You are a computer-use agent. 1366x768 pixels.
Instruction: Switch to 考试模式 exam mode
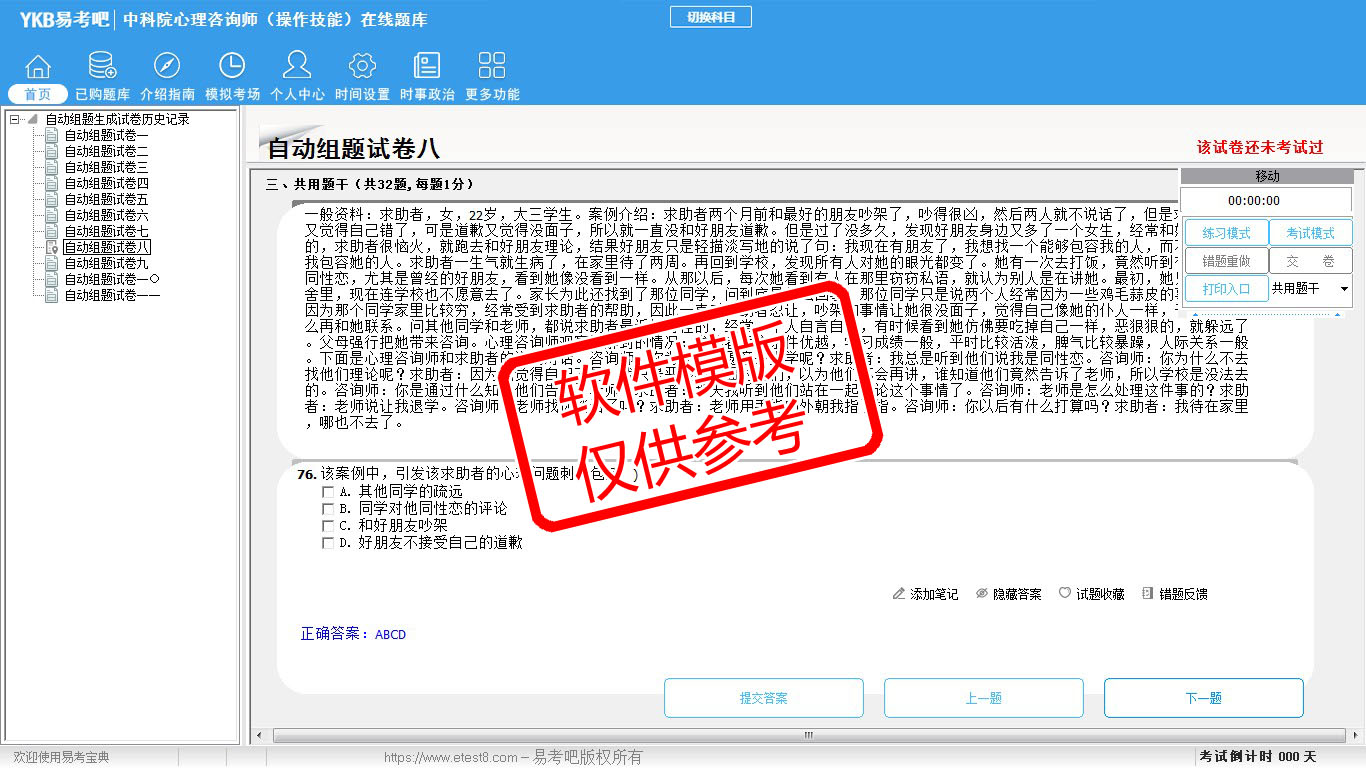click(1310, 233)
